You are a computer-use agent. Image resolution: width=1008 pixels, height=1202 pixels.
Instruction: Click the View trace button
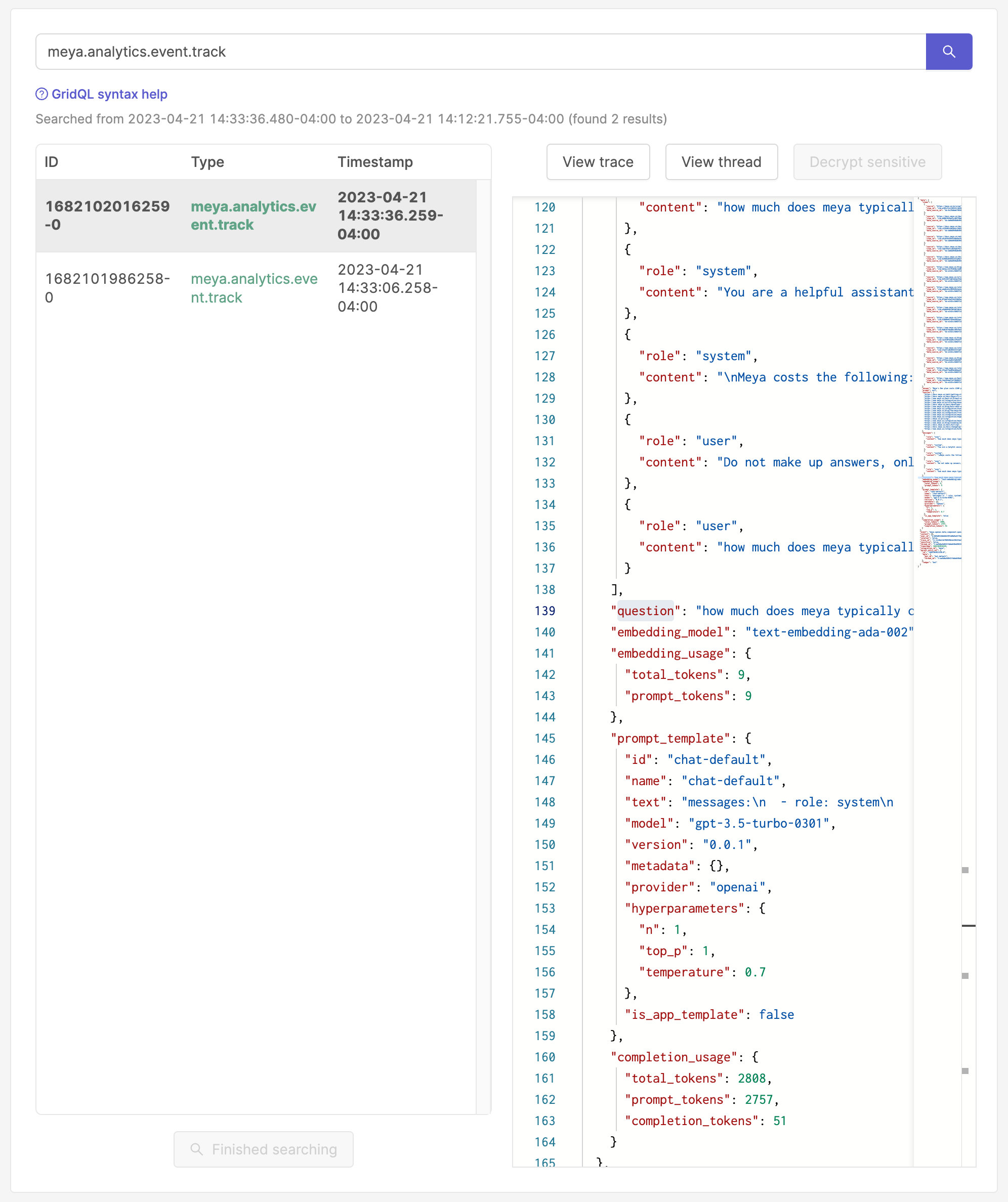pos(598,162)
